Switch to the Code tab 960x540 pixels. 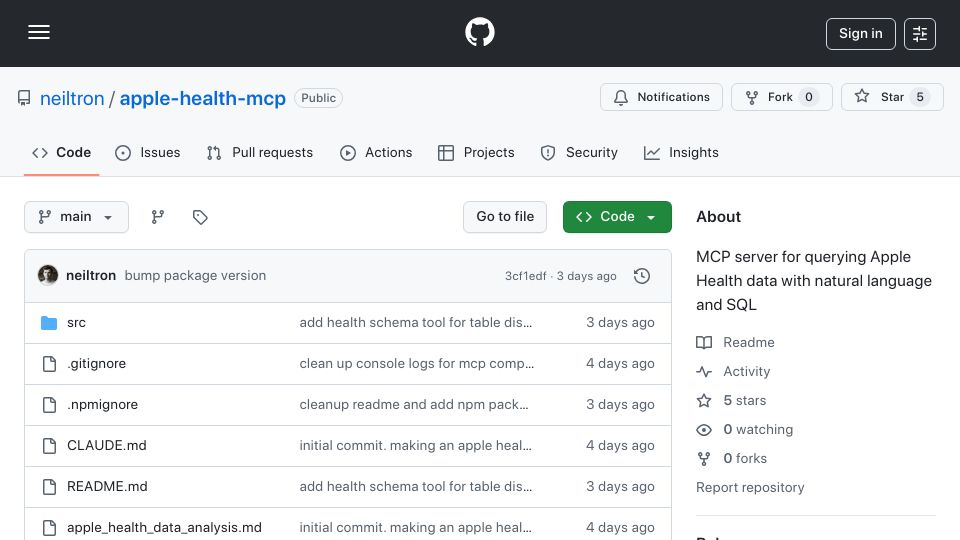click(x=61, y=152)
